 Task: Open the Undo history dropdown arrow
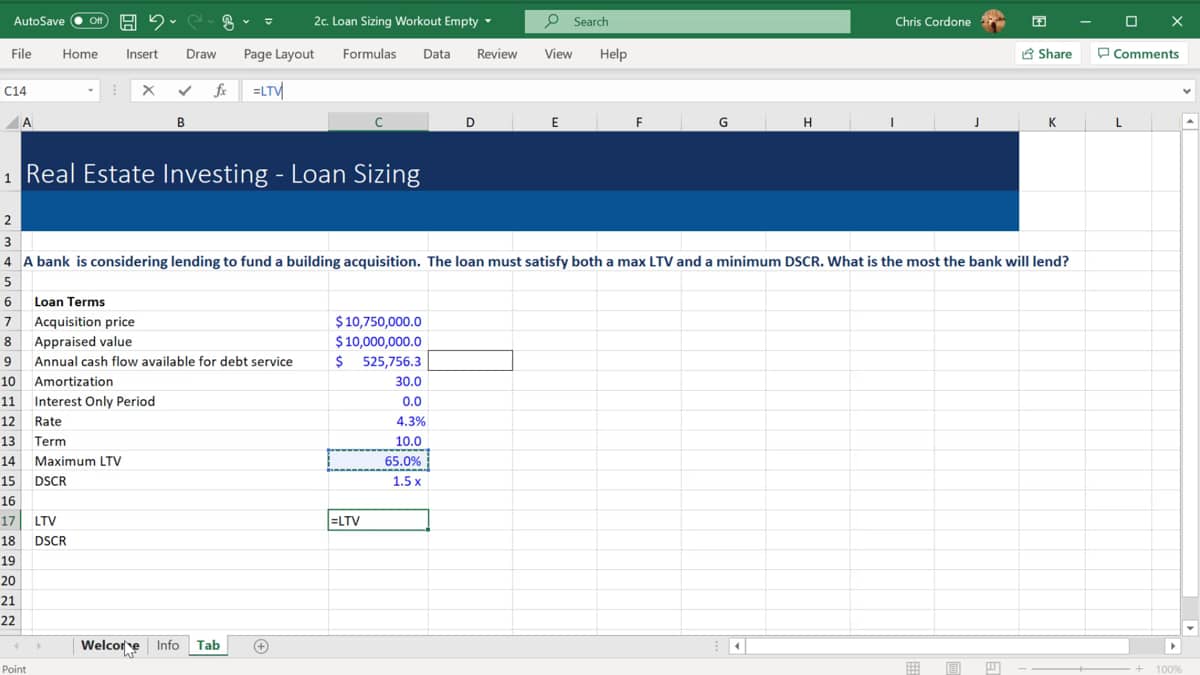tap(173, 21)
